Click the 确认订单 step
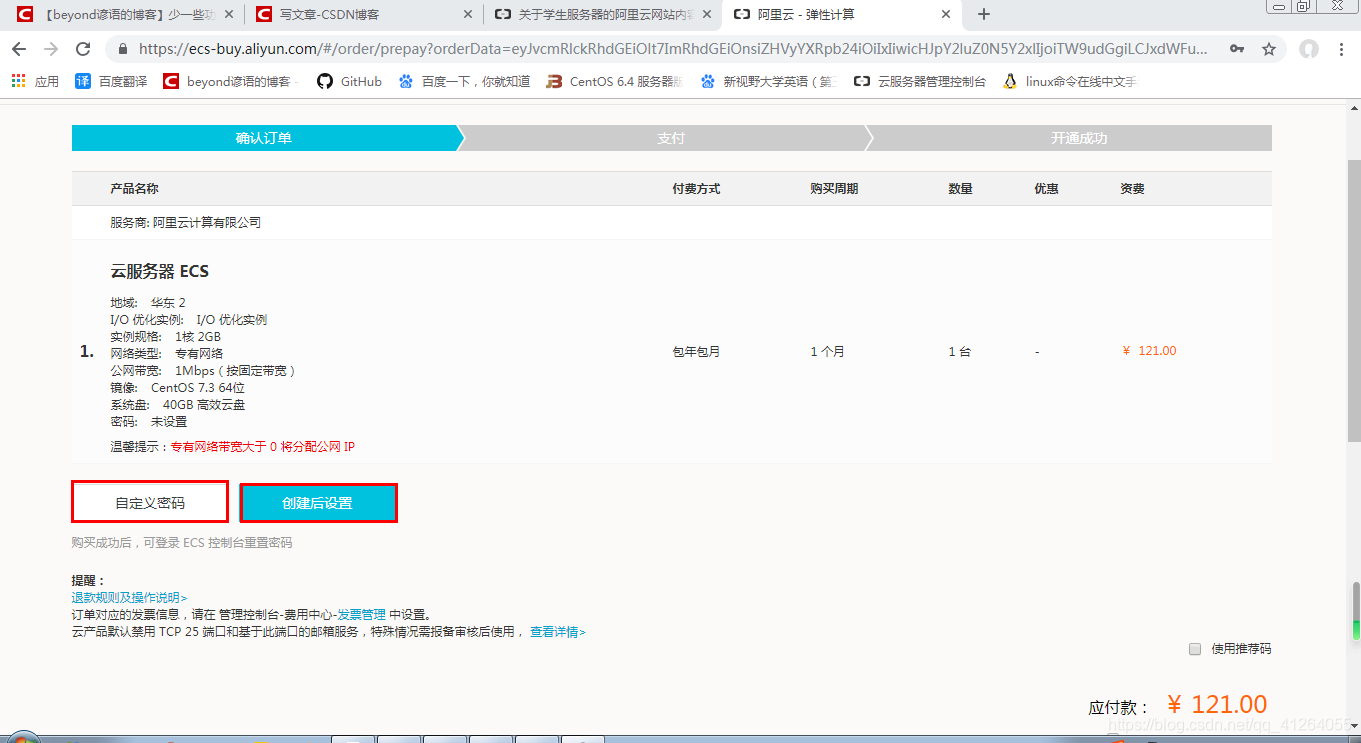The height and width of the screenshot is (743, 1361). tap(264, 138)
